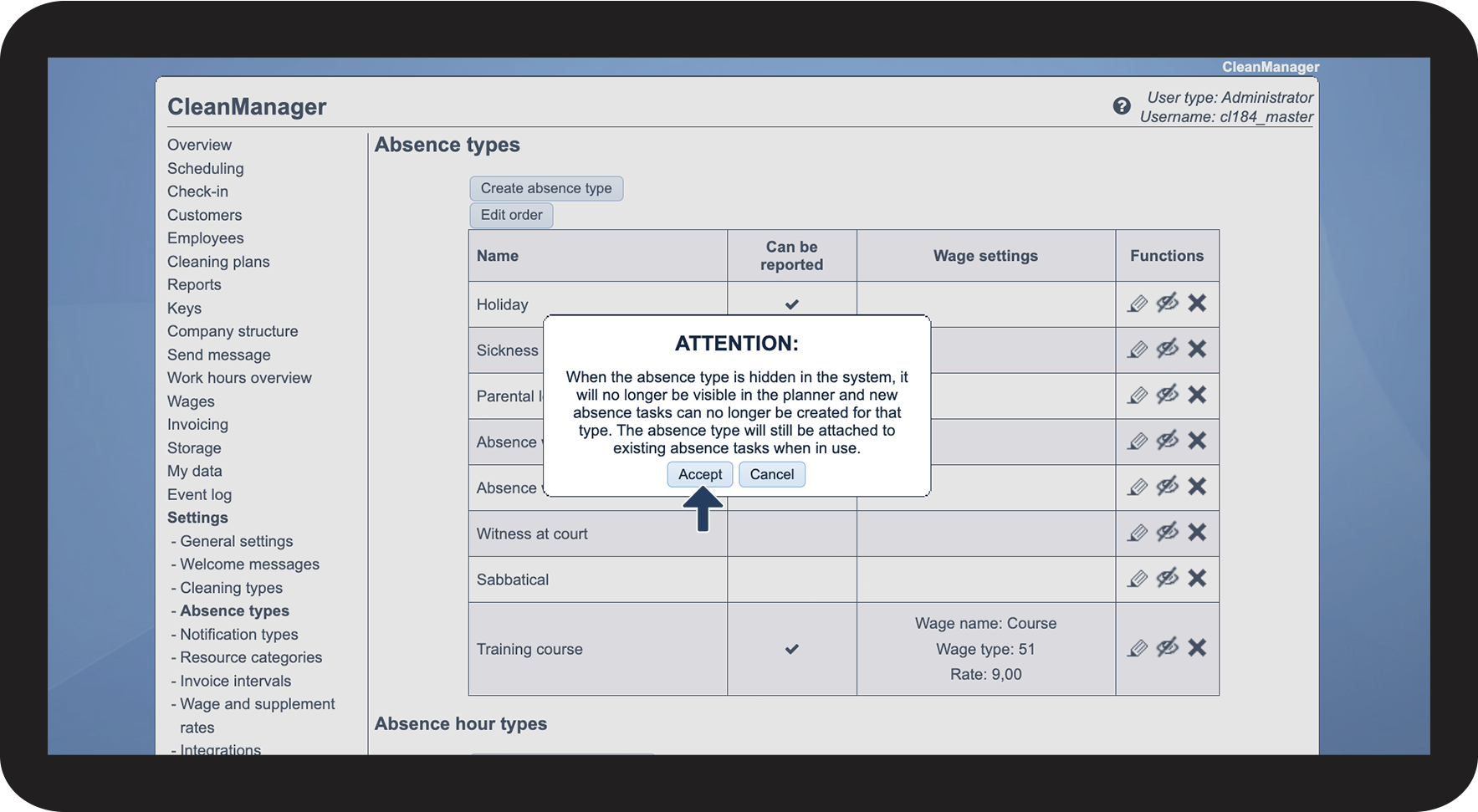Open the Check-in page
Viewport: 1478px width, 812px height.
click(197, 192)
